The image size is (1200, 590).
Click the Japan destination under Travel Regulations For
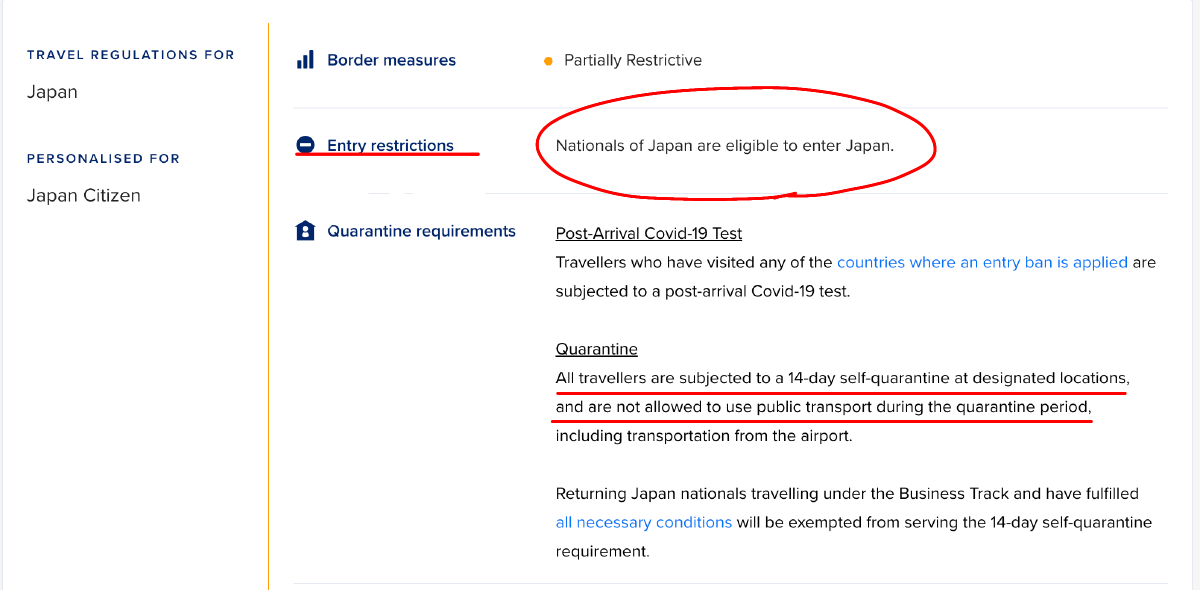click(52, 92)
